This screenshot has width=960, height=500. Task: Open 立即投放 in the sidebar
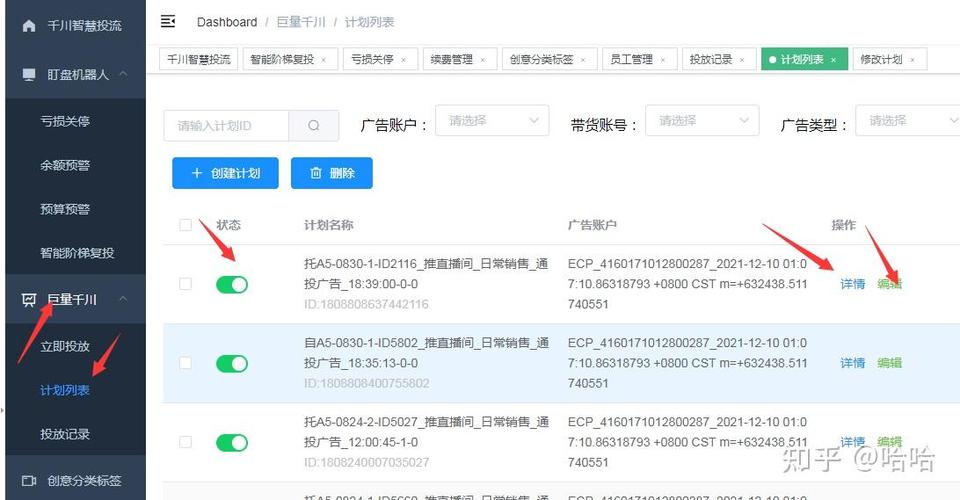click(x=65, y=346)
